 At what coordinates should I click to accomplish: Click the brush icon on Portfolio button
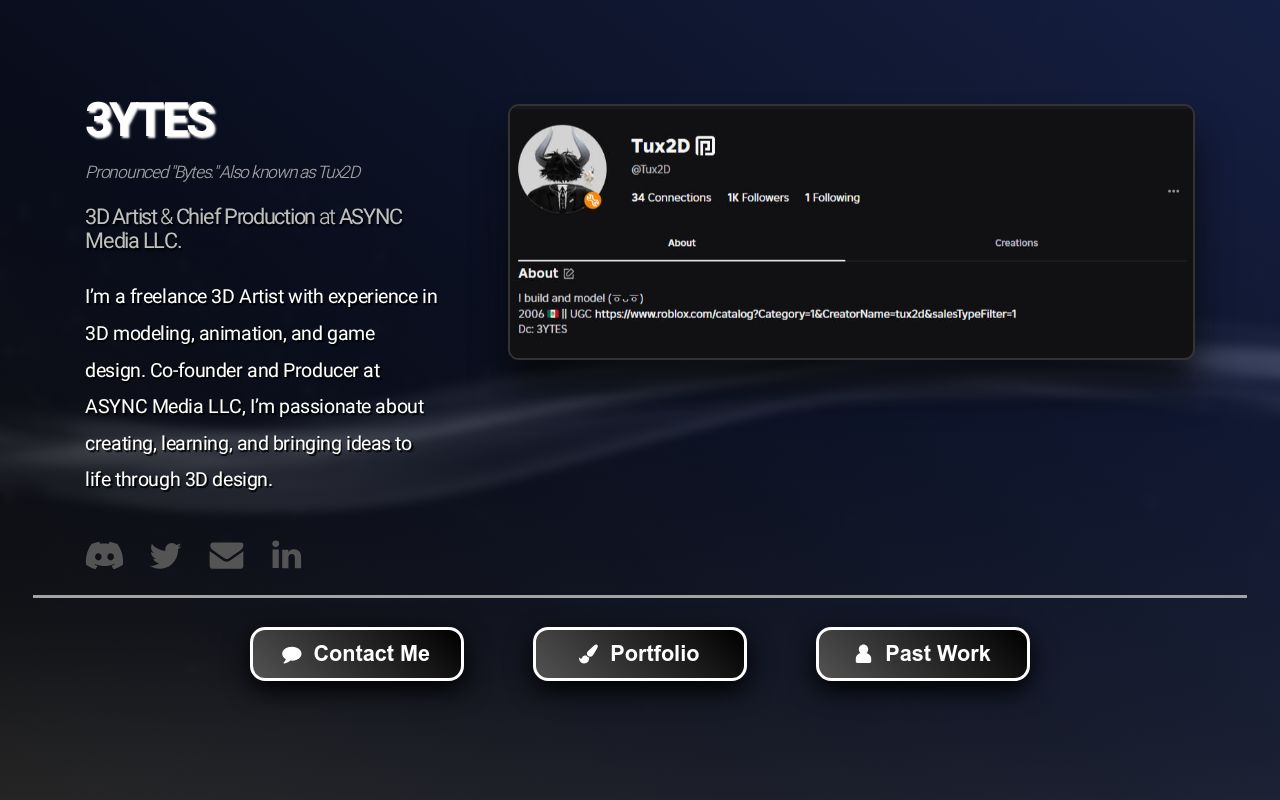click(588, 654)
